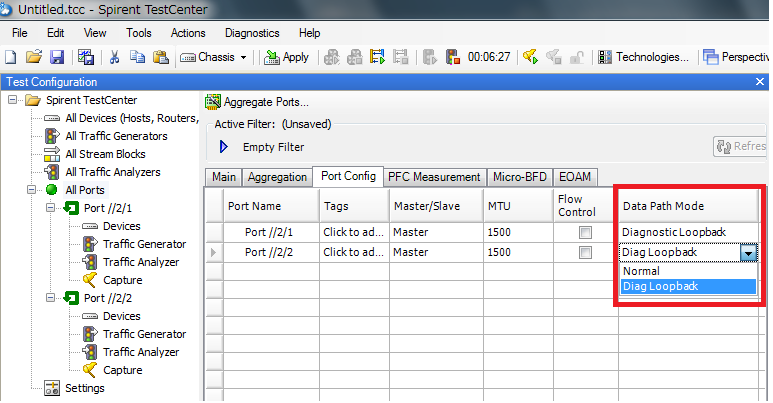
Task: Switch to the Main tab
Action: coord(224,177)
